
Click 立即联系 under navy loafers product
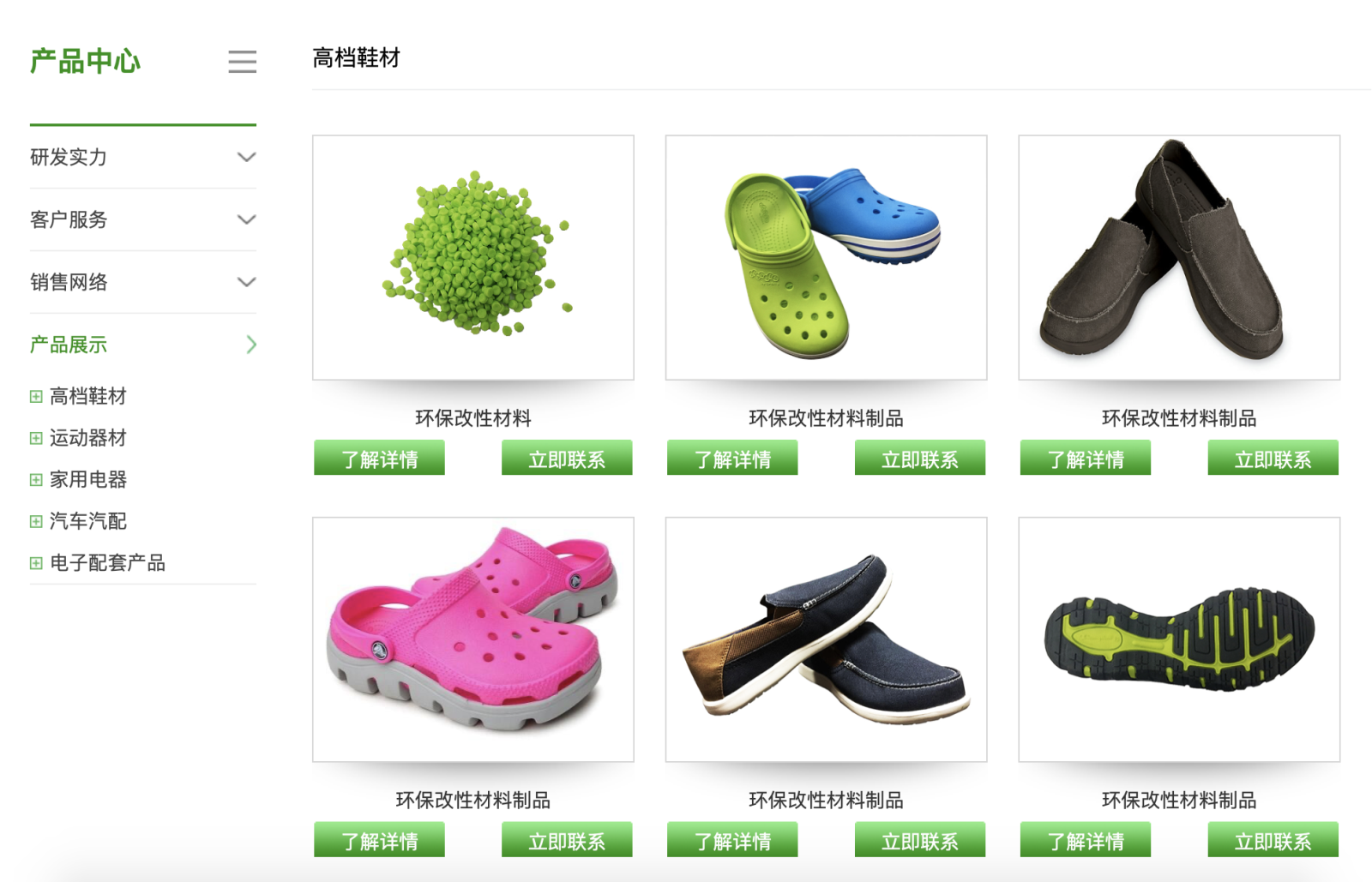[920, 840]
